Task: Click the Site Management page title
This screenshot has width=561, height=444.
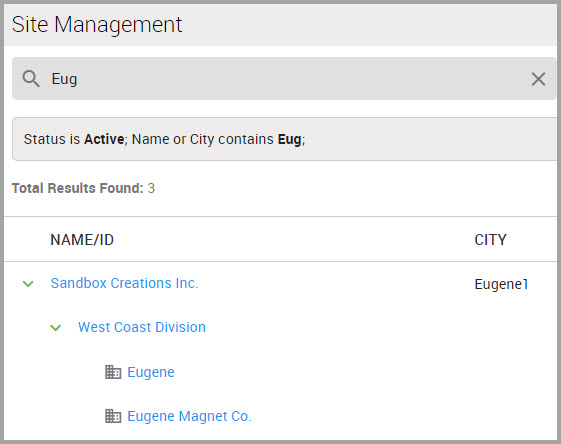Action: point(97,25)
